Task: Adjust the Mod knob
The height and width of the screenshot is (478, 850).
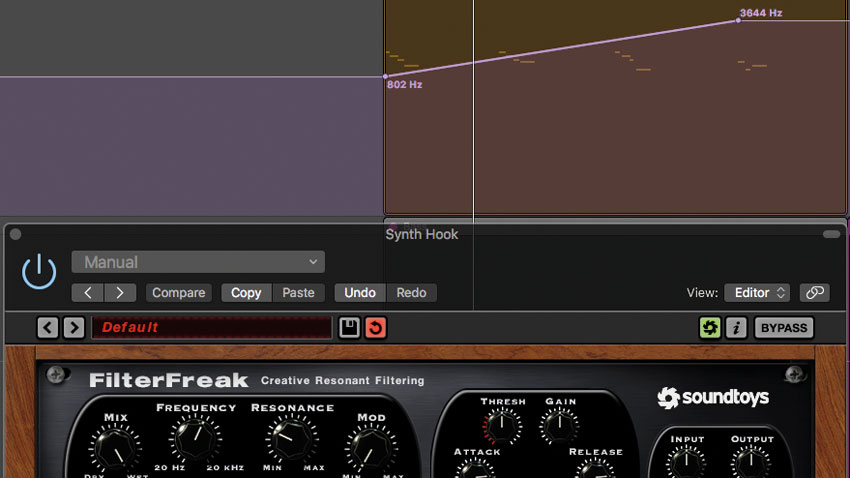Action: tap(371, 448)
